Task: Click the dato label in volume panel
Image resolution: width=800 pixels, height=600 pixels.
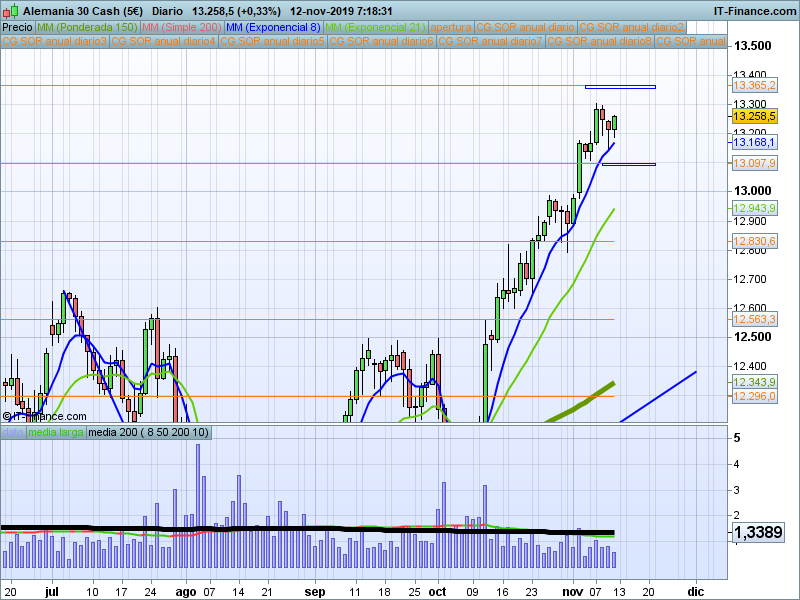Action: (13, 433)
